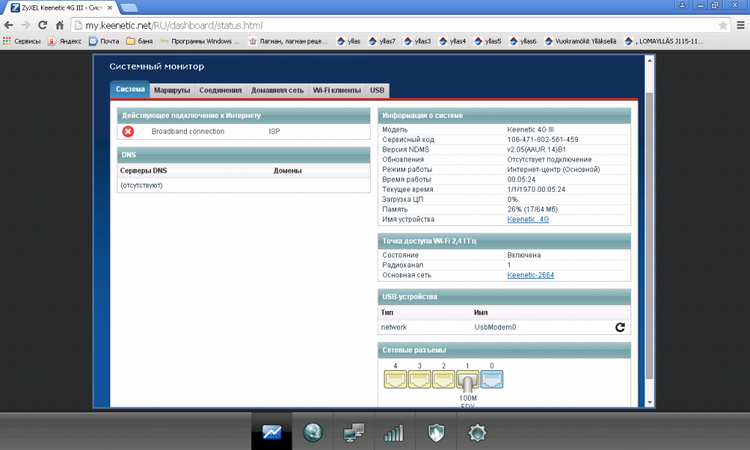750x450 pixels.
Task: Open the Vuokramökit Ylläksellä bookmark
Action: click(x=580, y=41)
